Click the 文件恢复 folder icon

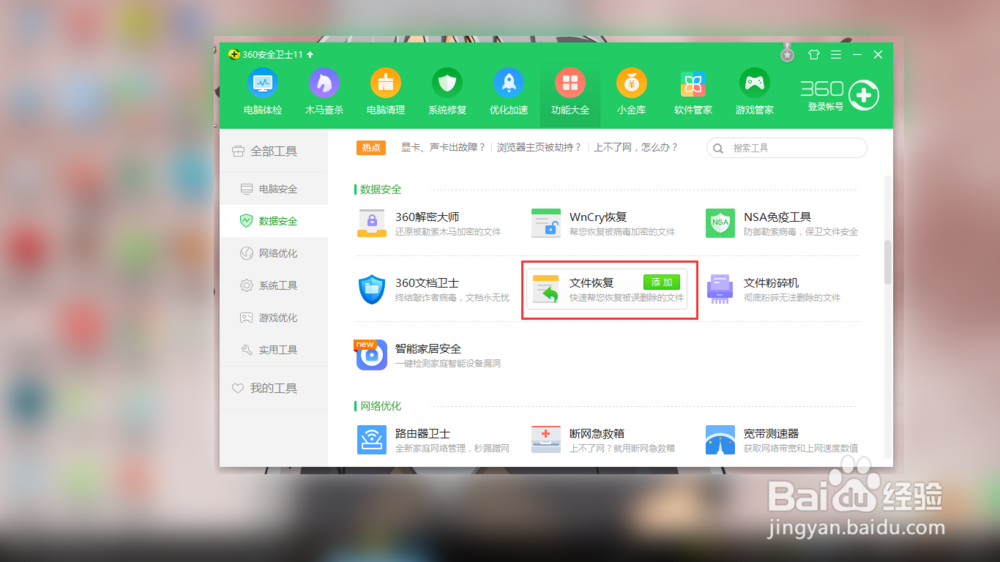546,289
